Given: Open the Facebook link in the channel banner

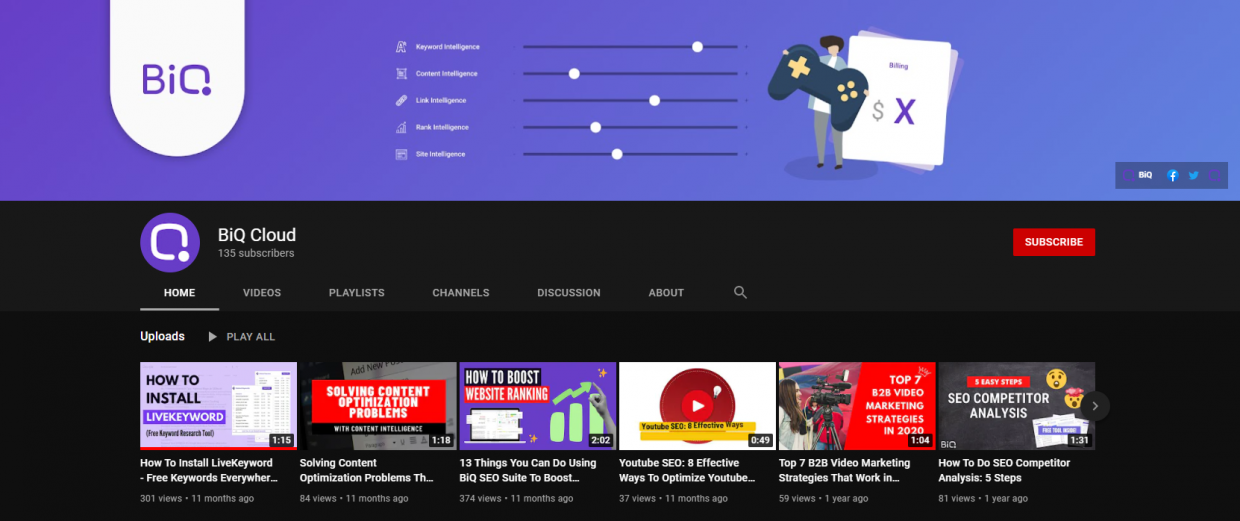Looking at the screenshot, I should click(x=1173, y=175).
